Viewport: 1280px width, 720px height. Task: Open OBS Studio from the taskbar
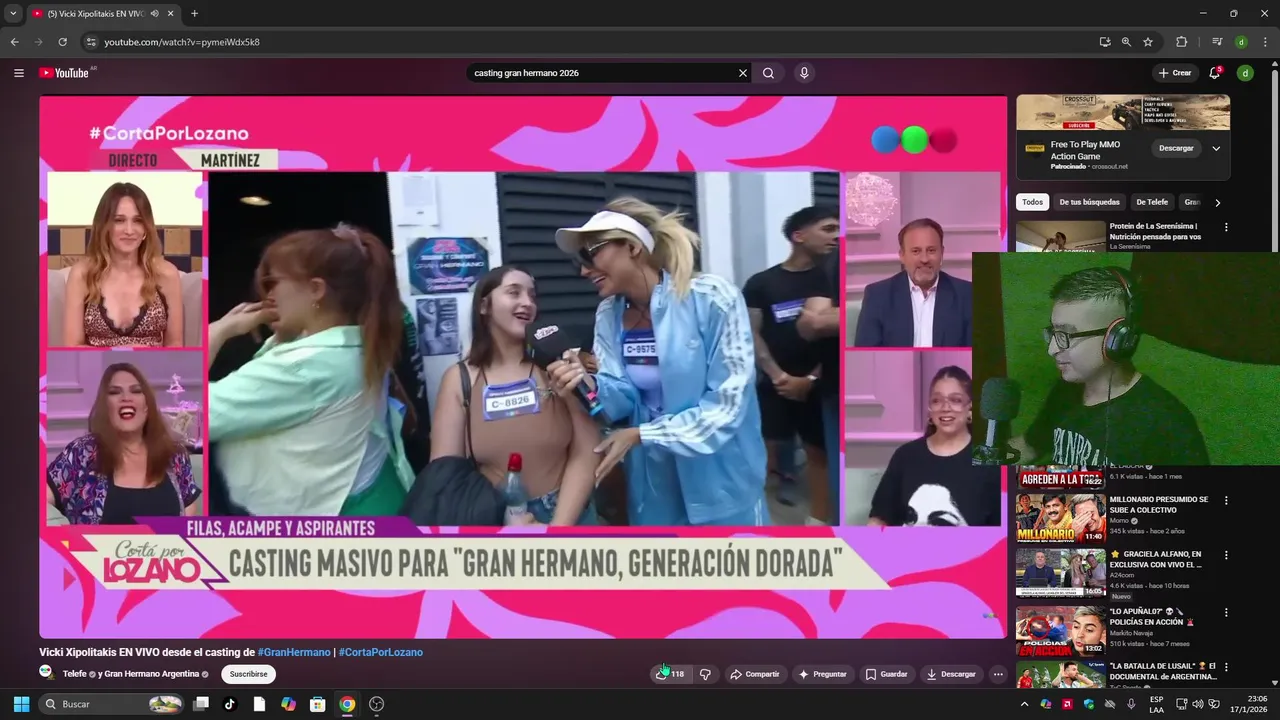(x=376, y=704)
